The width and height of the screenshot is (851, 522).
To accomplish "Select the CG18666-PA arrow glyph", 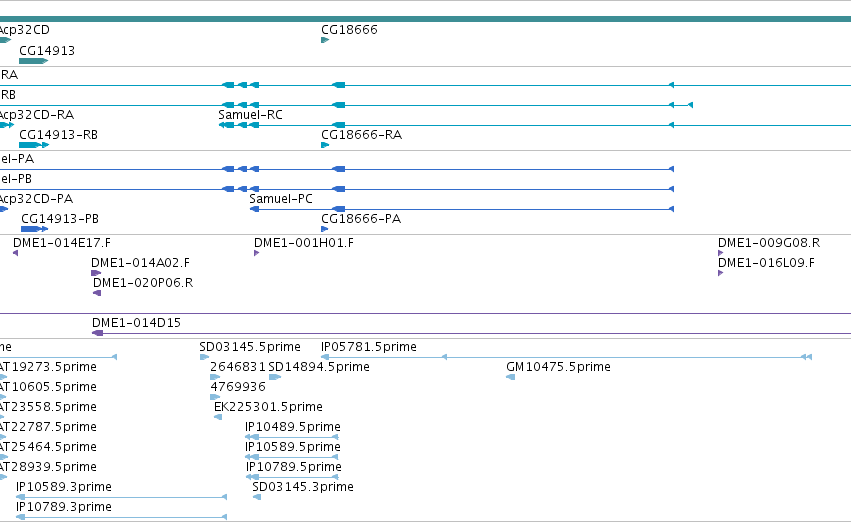I will click(x=325, y=229).
